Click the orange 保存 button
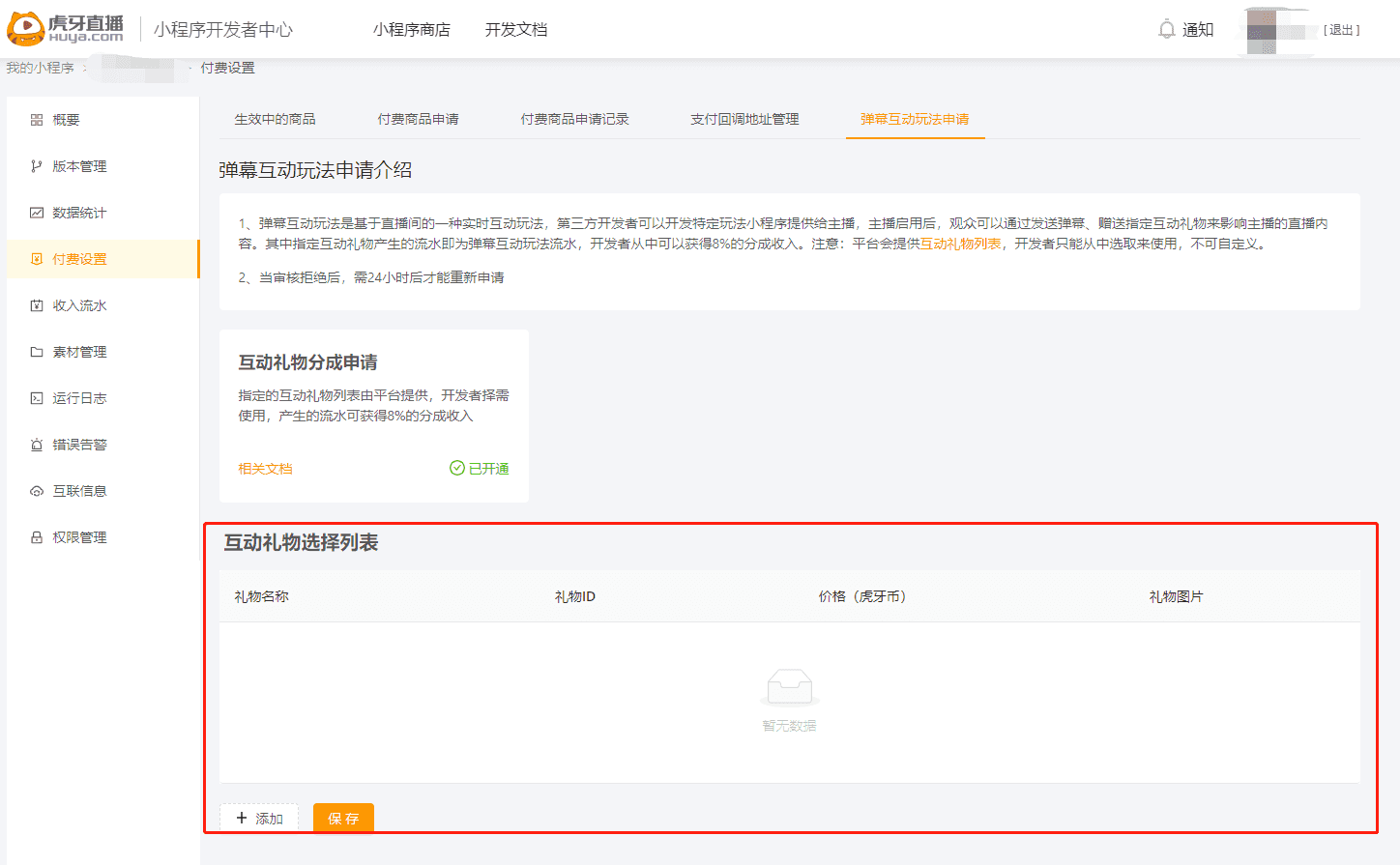 tap(343, 819)
